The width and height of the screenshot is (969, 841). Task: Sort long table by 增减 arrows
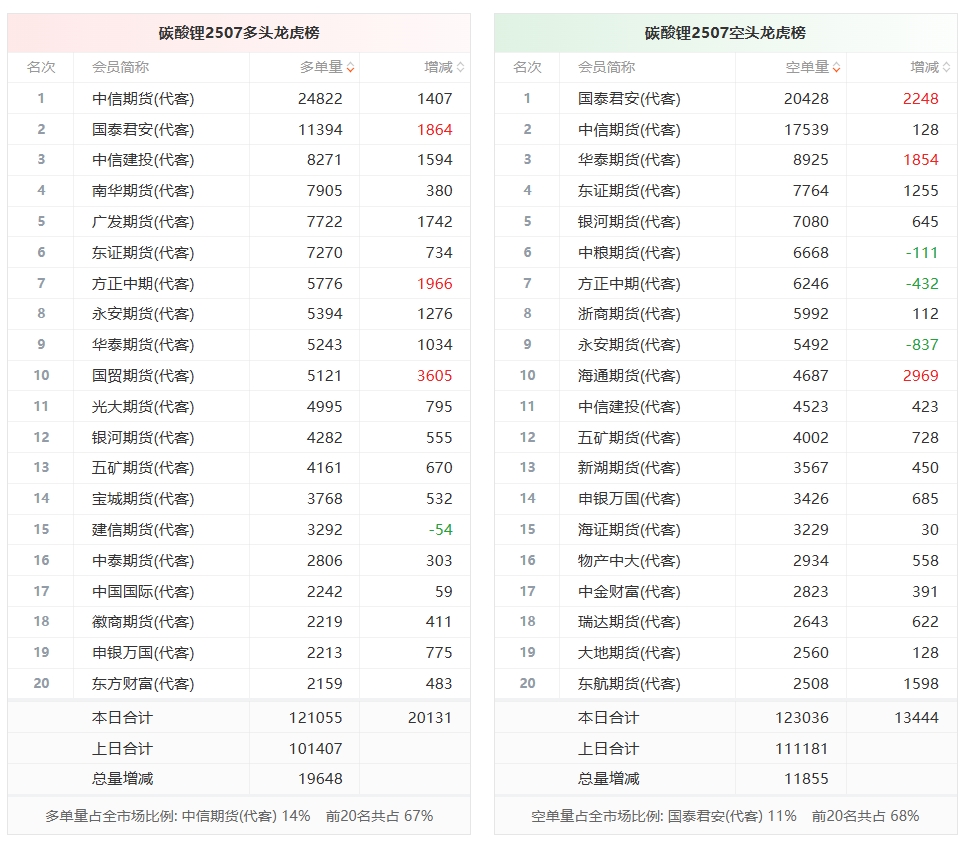(460, 68)
